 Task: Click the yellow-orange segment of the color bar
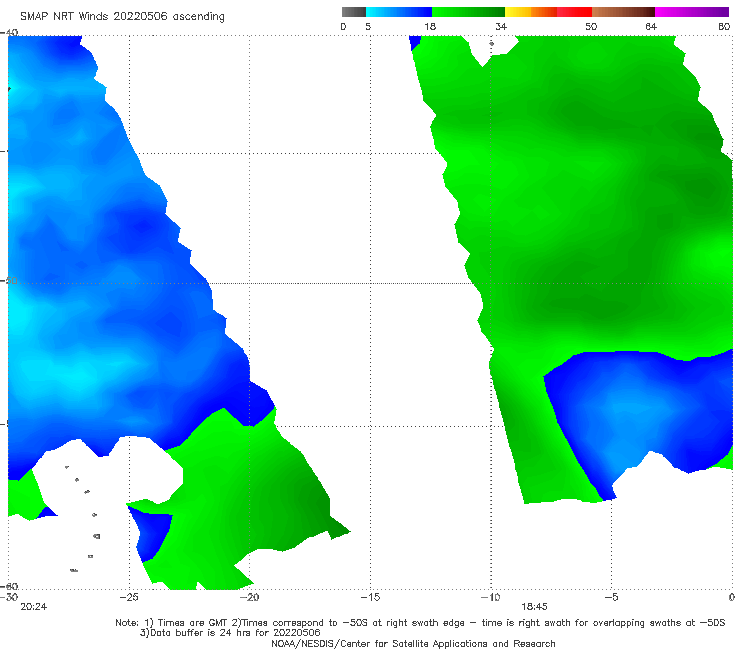coord(530,12)
